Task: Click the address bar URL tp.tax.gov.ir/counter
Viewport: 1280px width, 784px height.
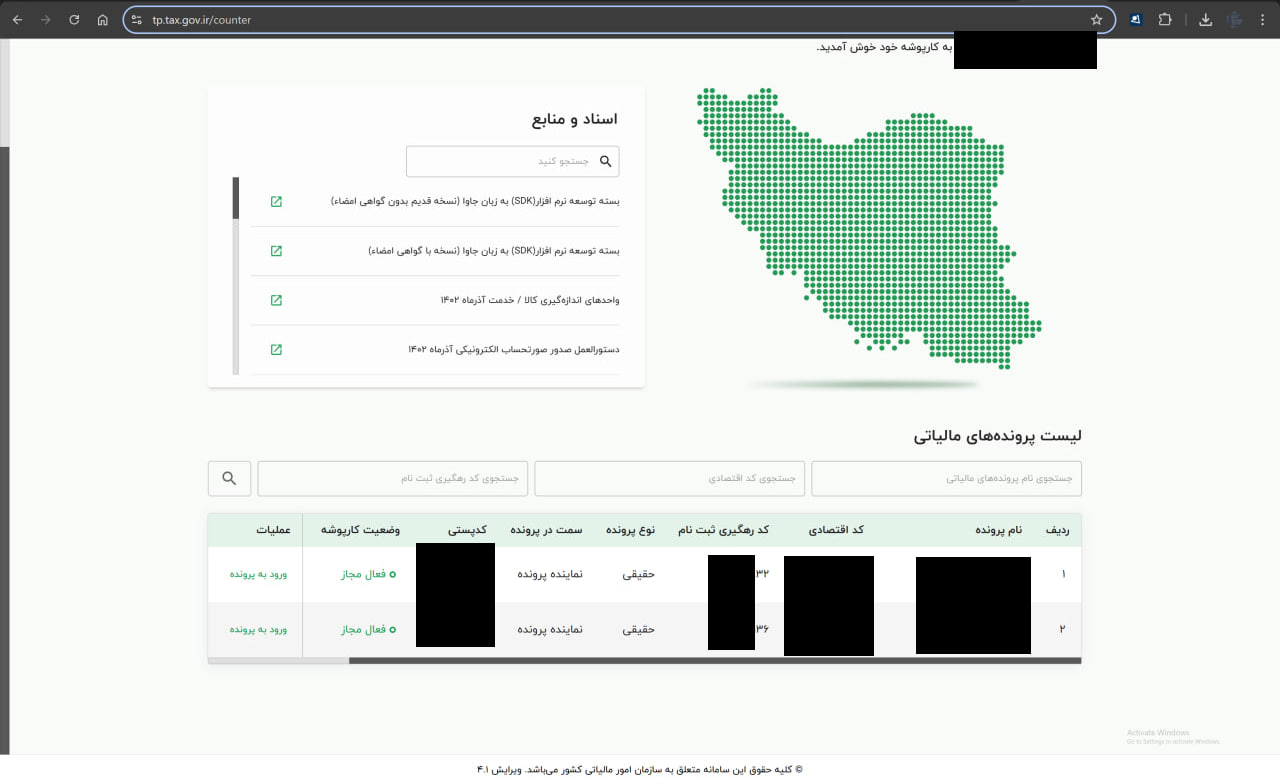Action: (202, 20)
